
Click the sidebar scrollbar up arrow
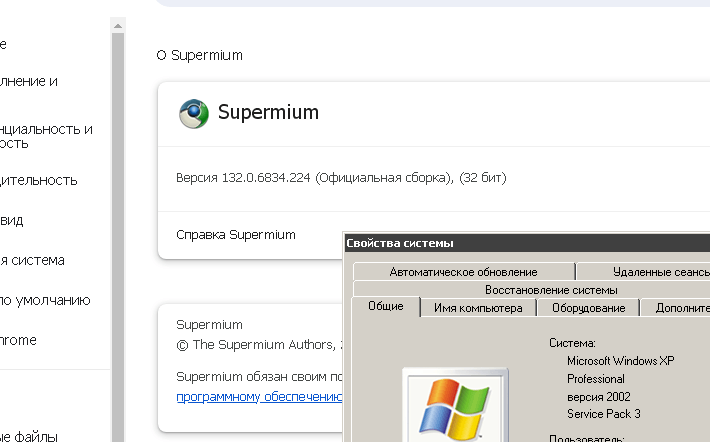[x=118, y=26]
